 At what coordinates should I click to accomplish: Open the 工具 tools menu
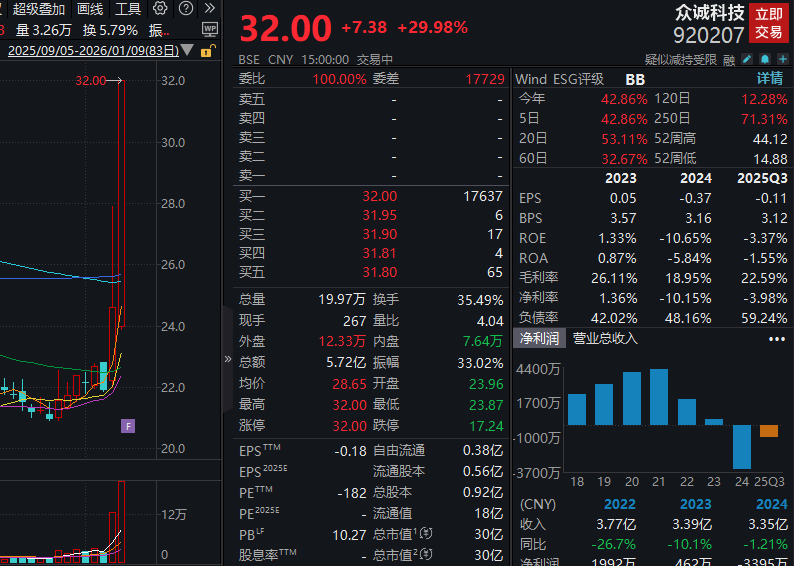pyautogui.click(x=128, y=9)
